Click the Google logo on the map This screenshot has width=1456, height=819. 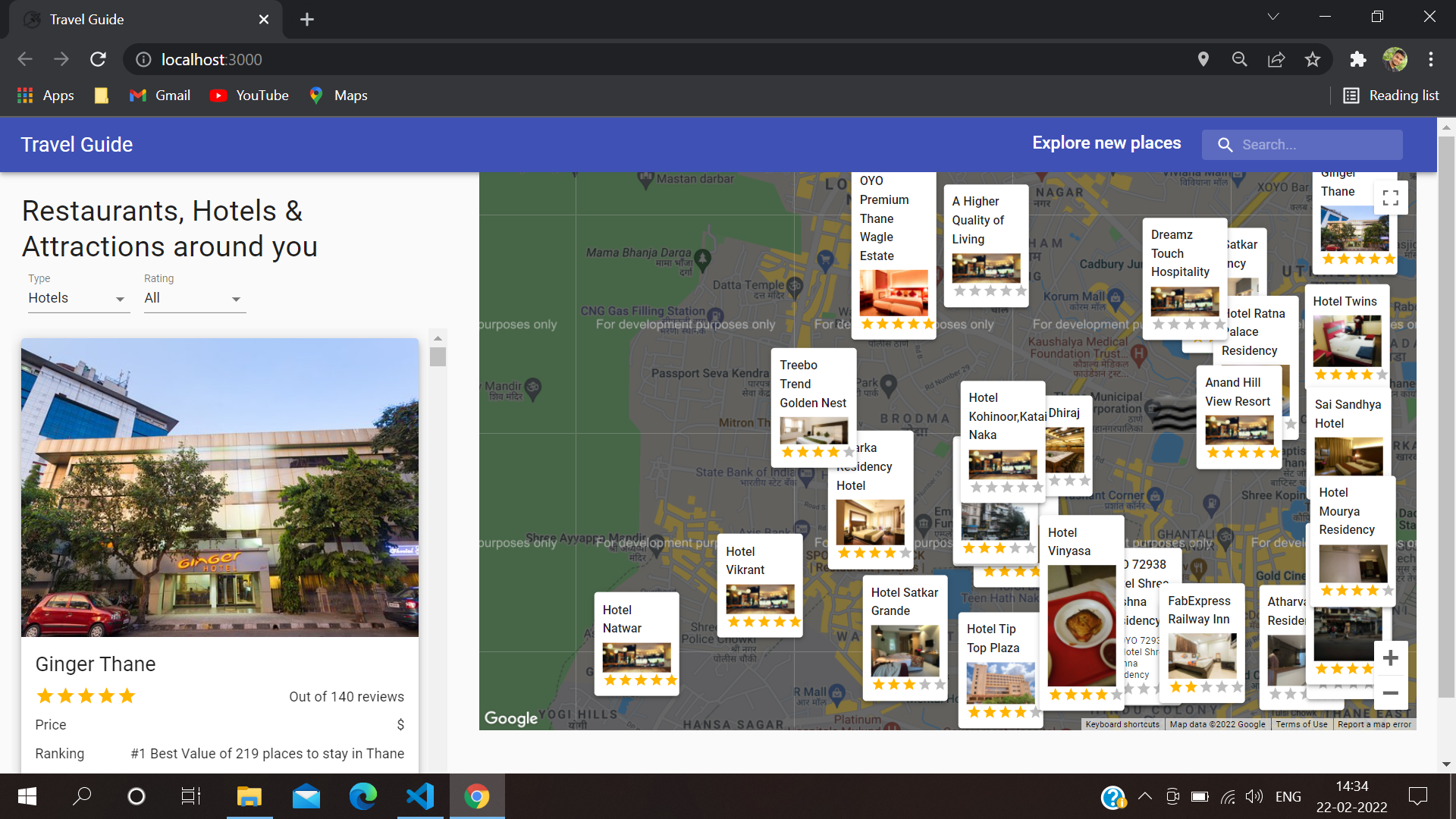pyautogui.click(x=510, y=717)
